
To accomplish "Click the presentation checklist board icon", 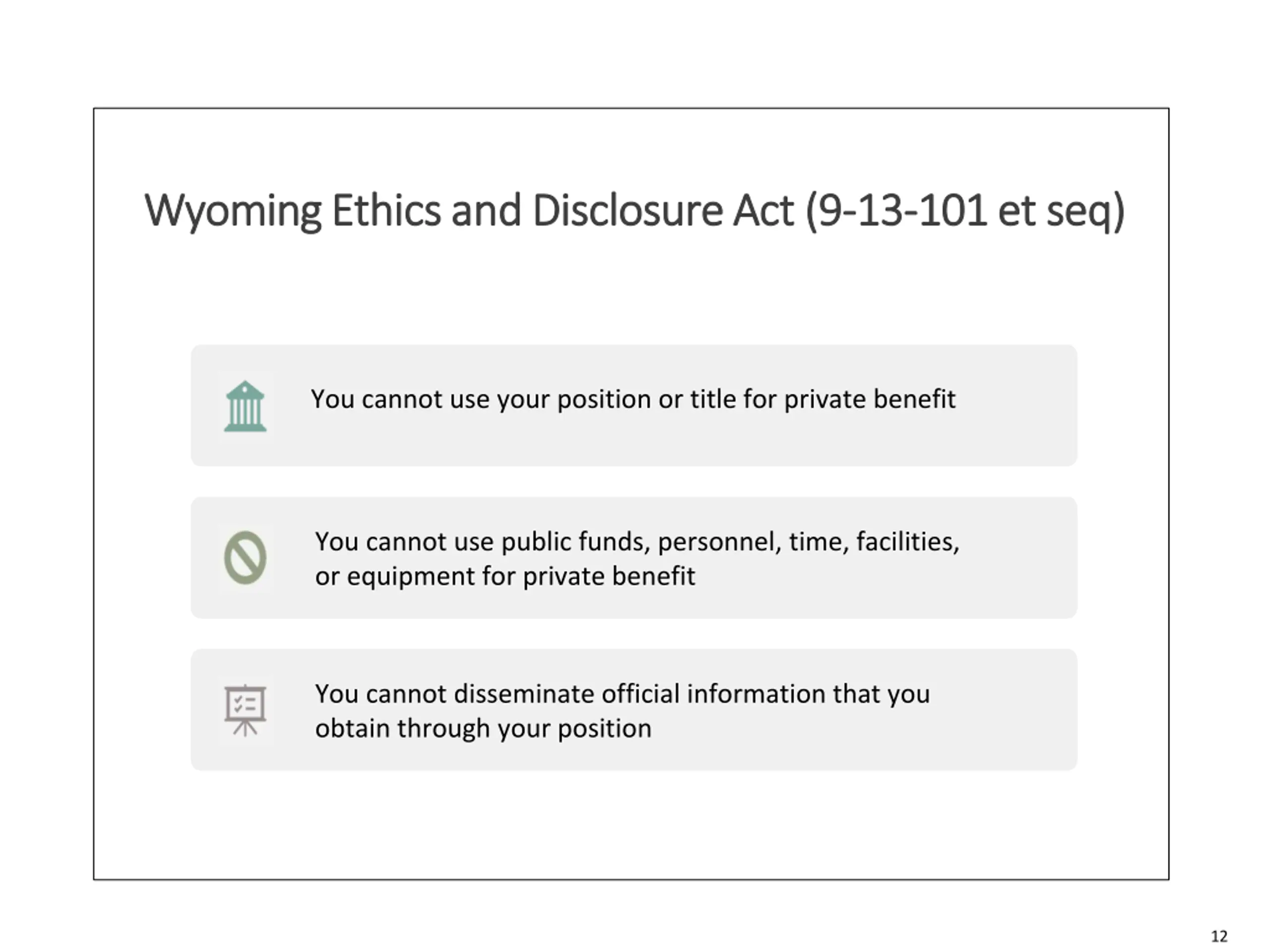I will click(245, 710).
